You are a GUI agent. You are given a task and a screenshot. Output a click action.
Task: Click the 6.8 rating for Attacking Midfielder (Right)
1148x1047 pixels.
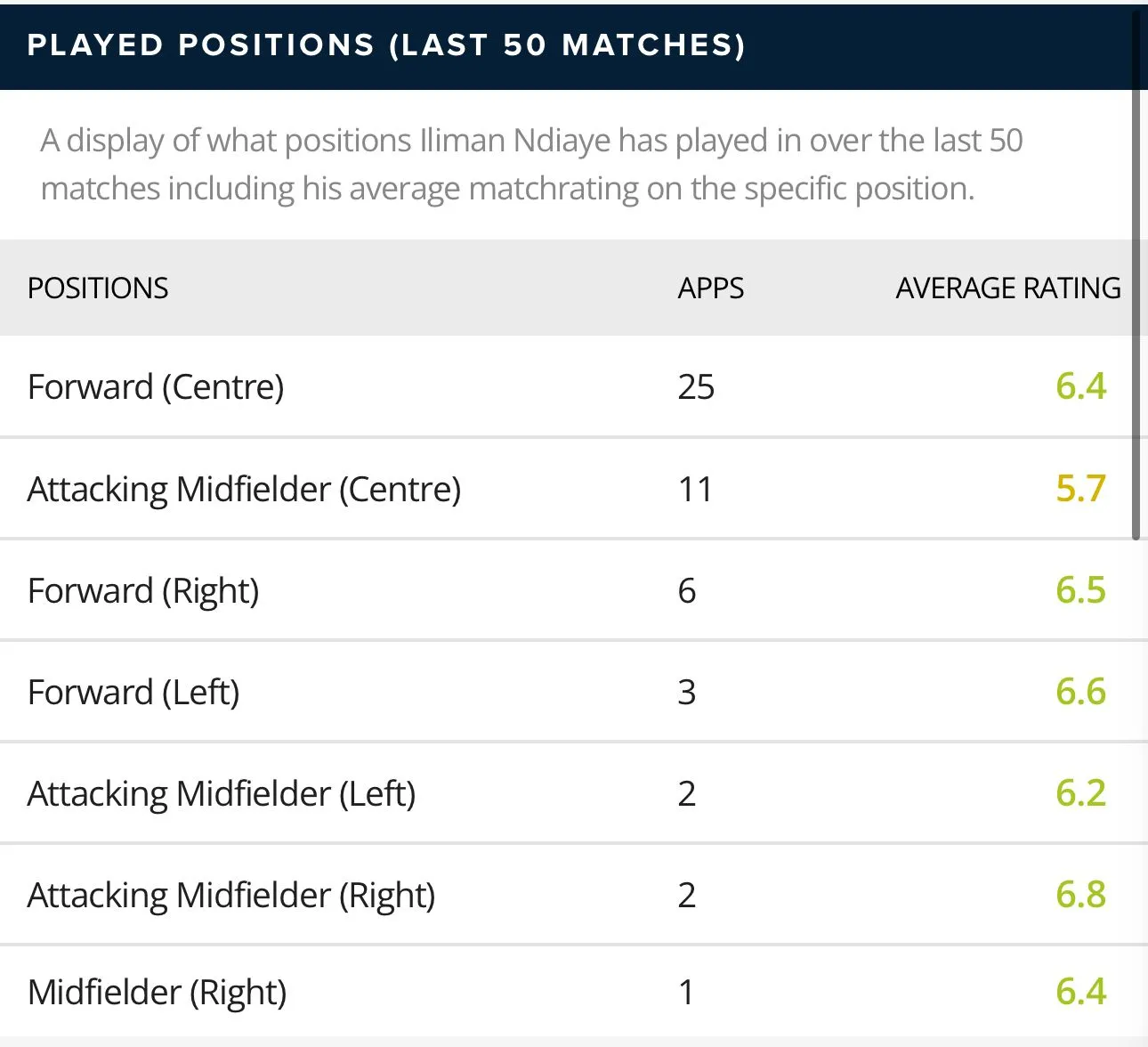1080,895
